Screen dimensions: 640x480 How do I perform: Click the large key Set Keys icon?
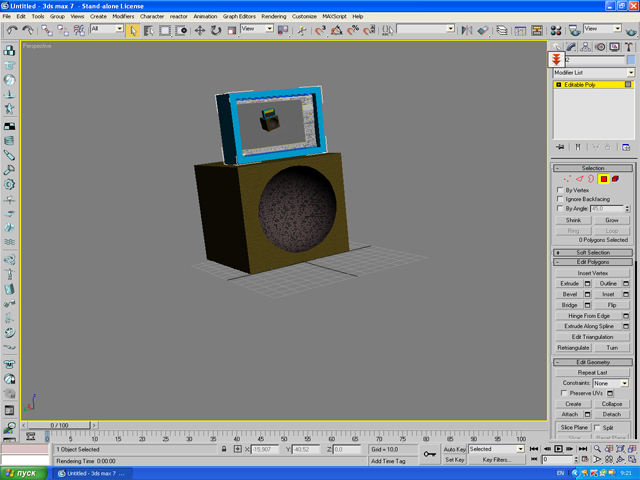[x=427, y=455]
